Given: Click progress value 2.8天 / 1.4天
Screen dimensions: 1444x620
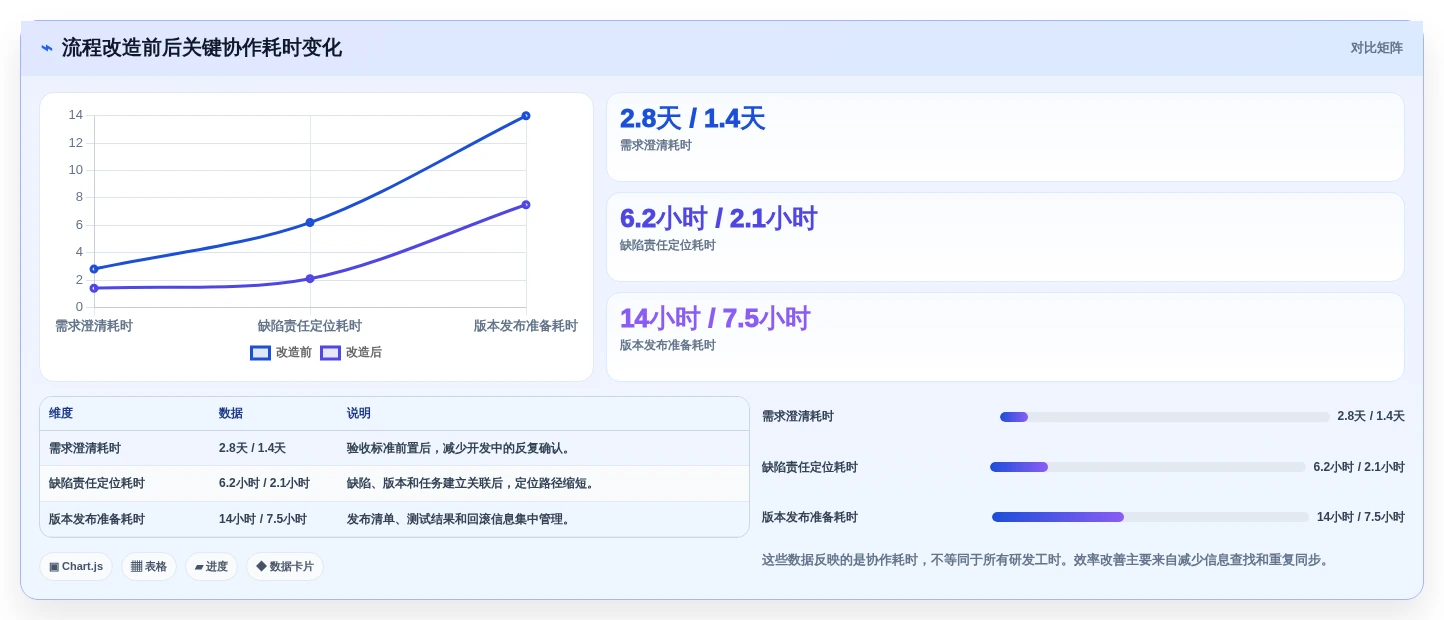Looking at the screenshot, I should click(1371, 417).
